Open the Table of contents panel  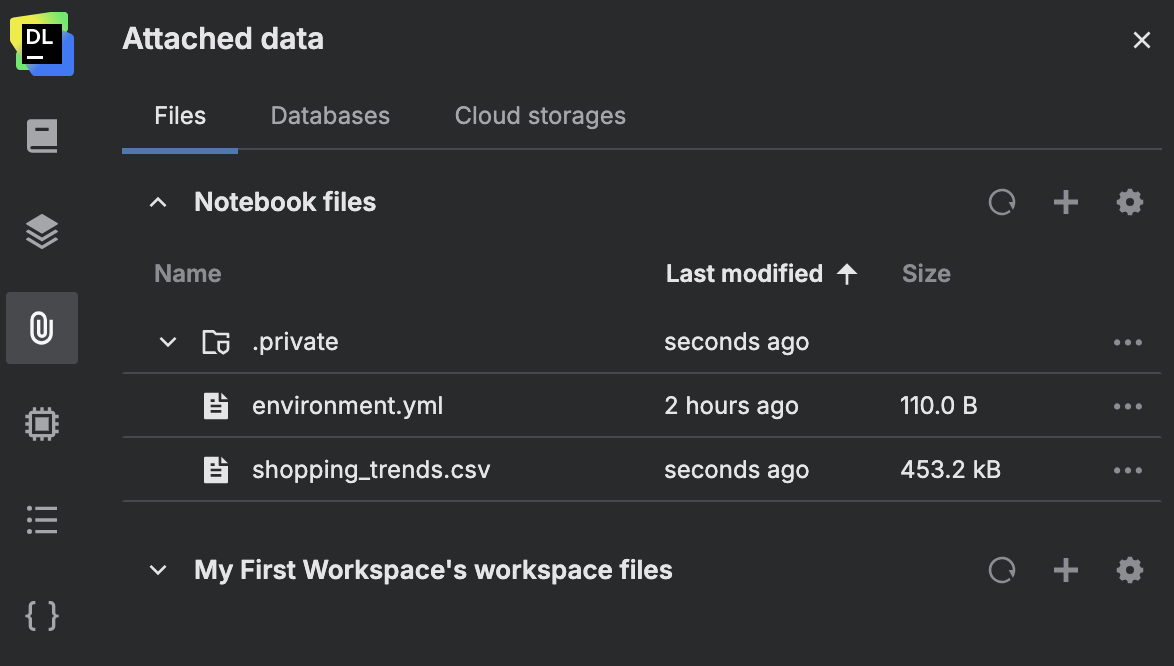42,520
